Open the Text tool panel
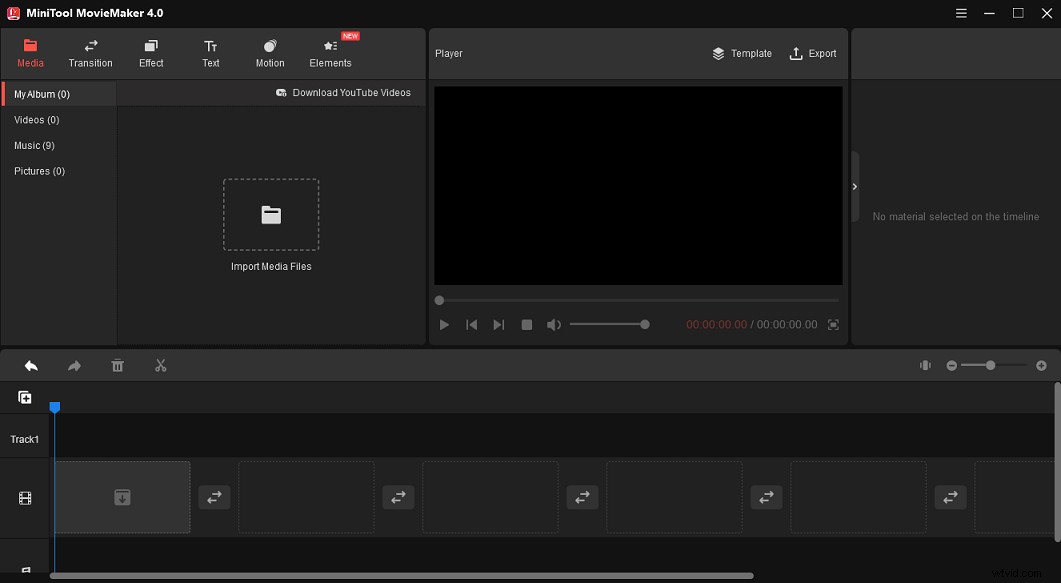 click(210, 53)
